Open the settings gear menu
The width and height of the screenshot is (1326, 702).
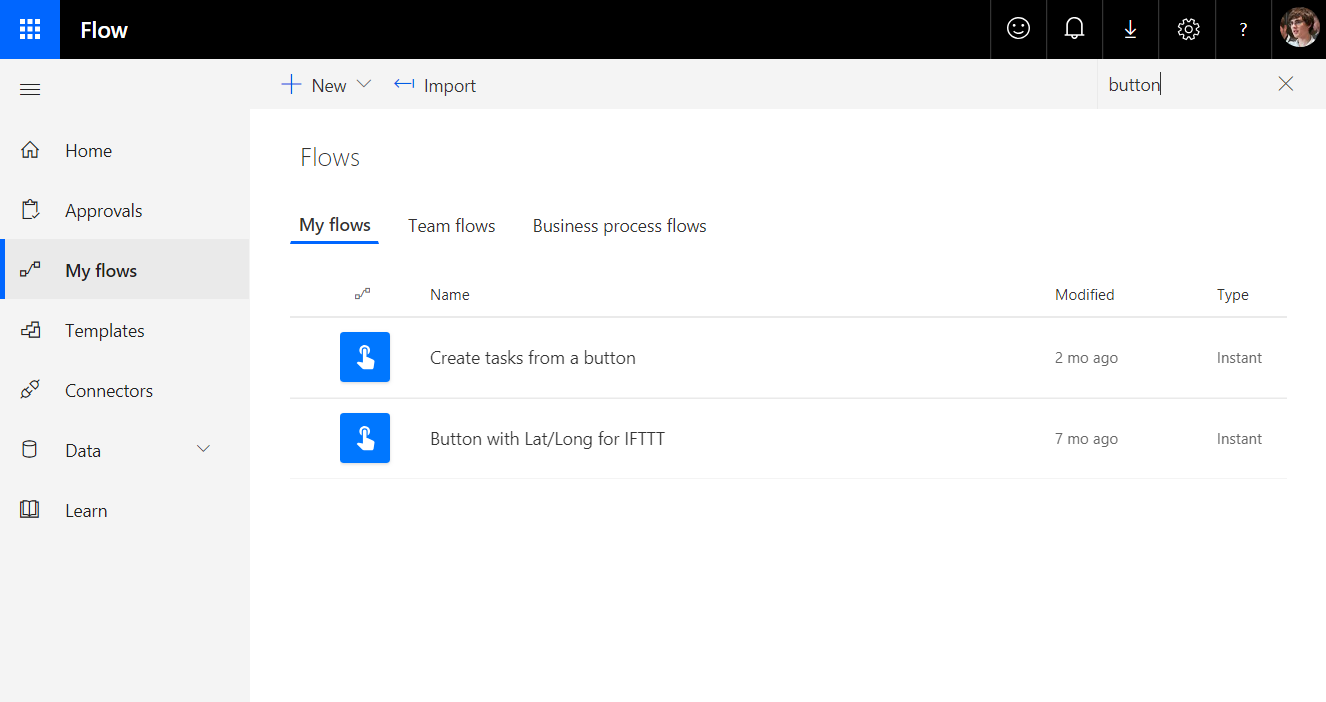click(x=1187, y=29)
